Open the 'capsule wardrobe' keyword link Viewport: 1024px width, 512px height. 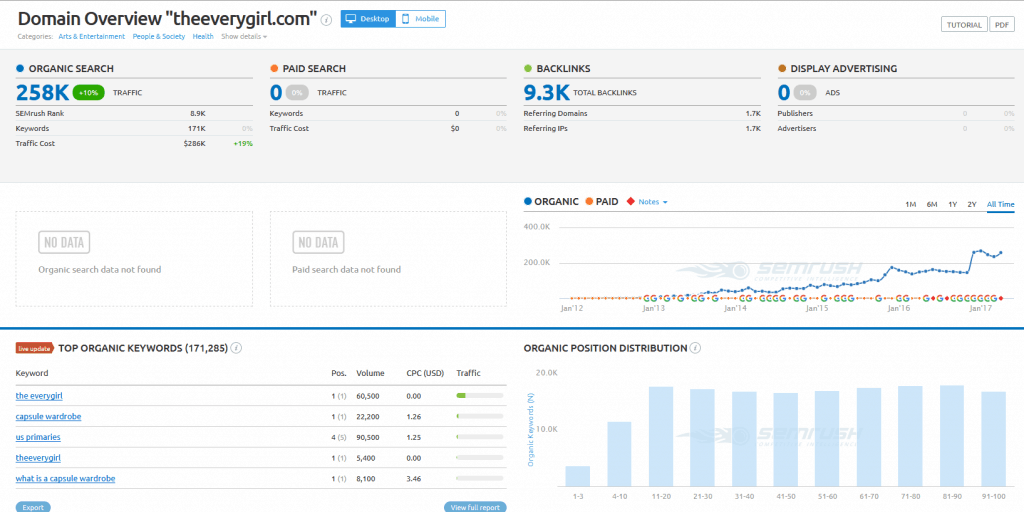48,417
